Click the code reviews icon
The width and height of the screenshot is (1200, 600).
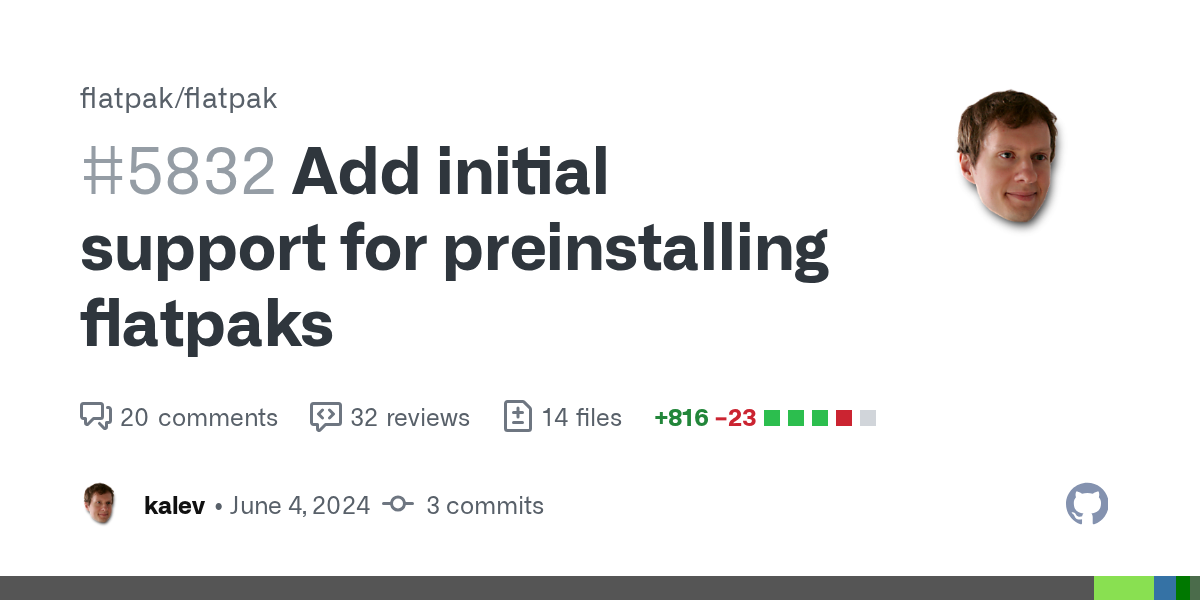pyautogui.click(x=326, y=416)
